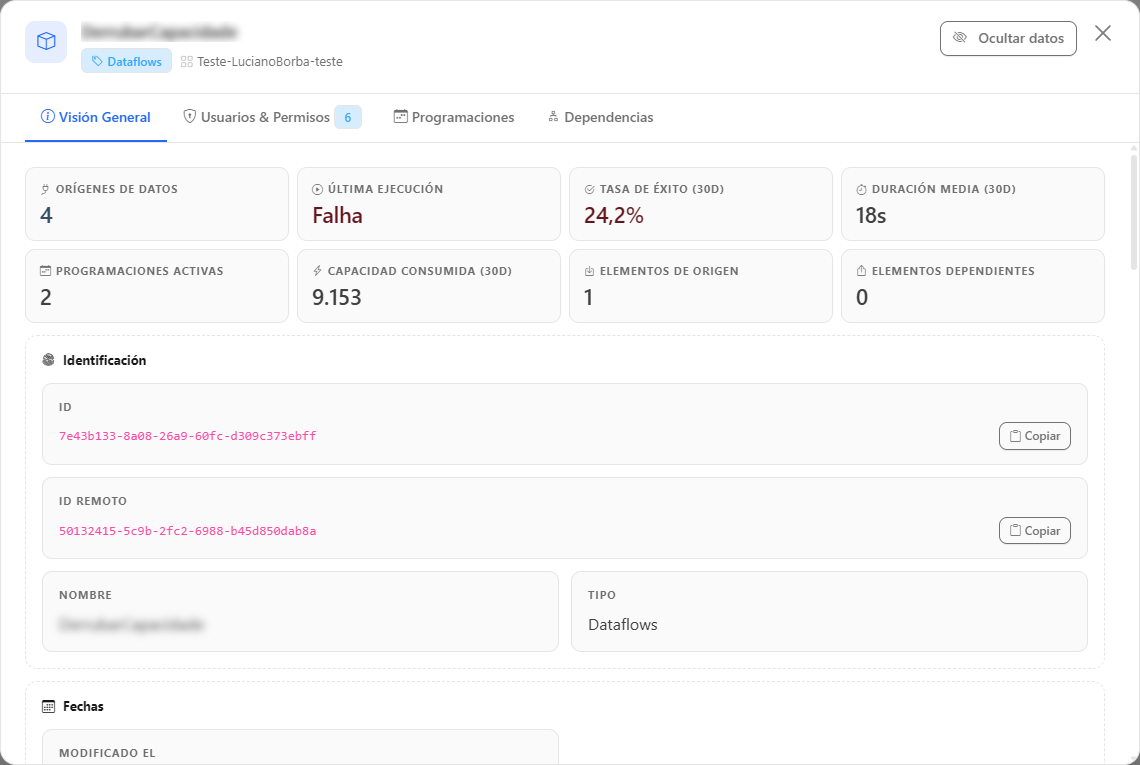
Task: Click the Última ejecución play icon
Action: (317, 189)
